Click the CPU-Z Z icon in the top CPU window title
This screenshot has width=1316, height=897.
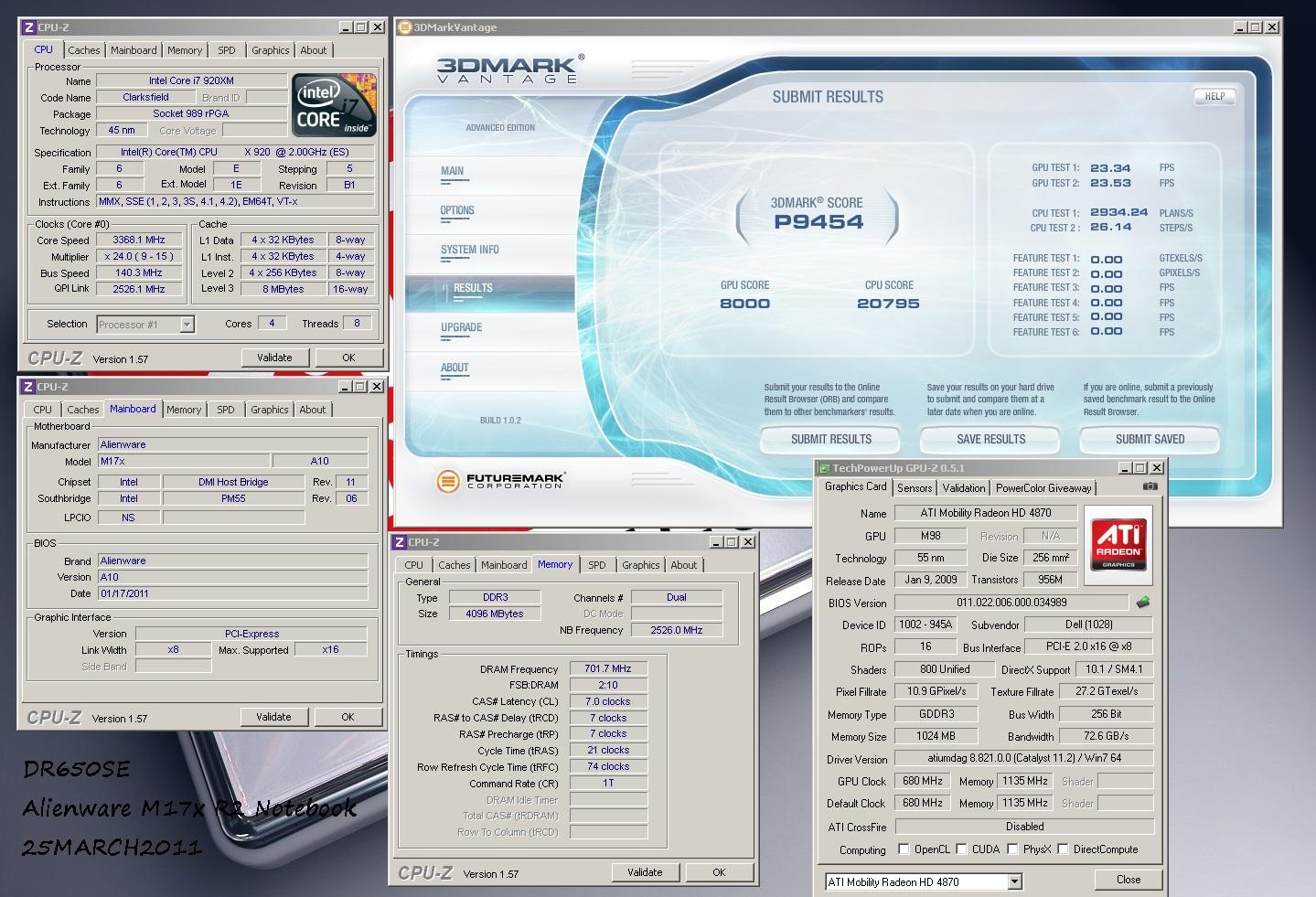tap(28, 27)
